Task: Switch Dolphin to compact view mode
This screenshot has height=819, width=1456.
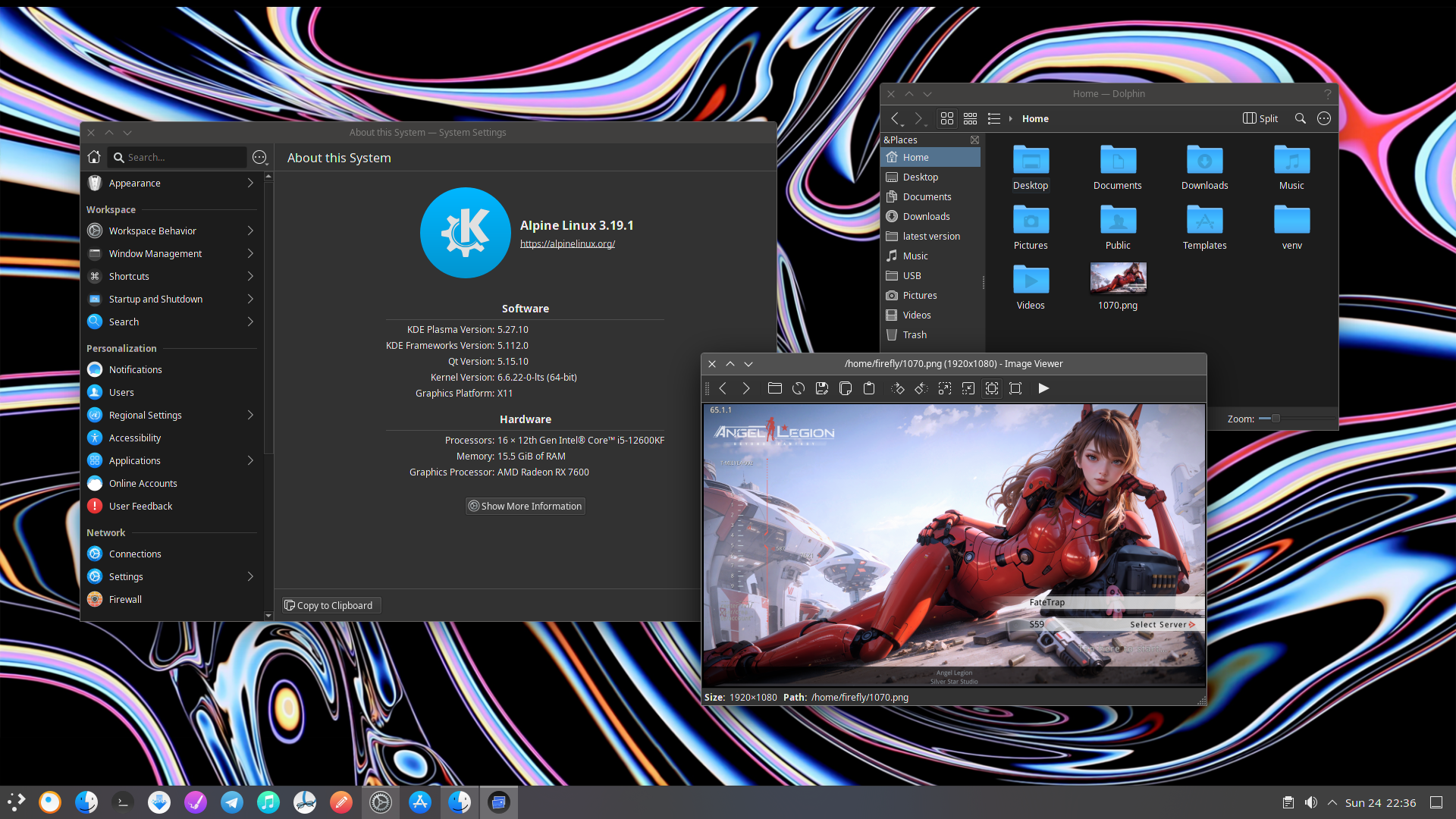Action: 970,118
